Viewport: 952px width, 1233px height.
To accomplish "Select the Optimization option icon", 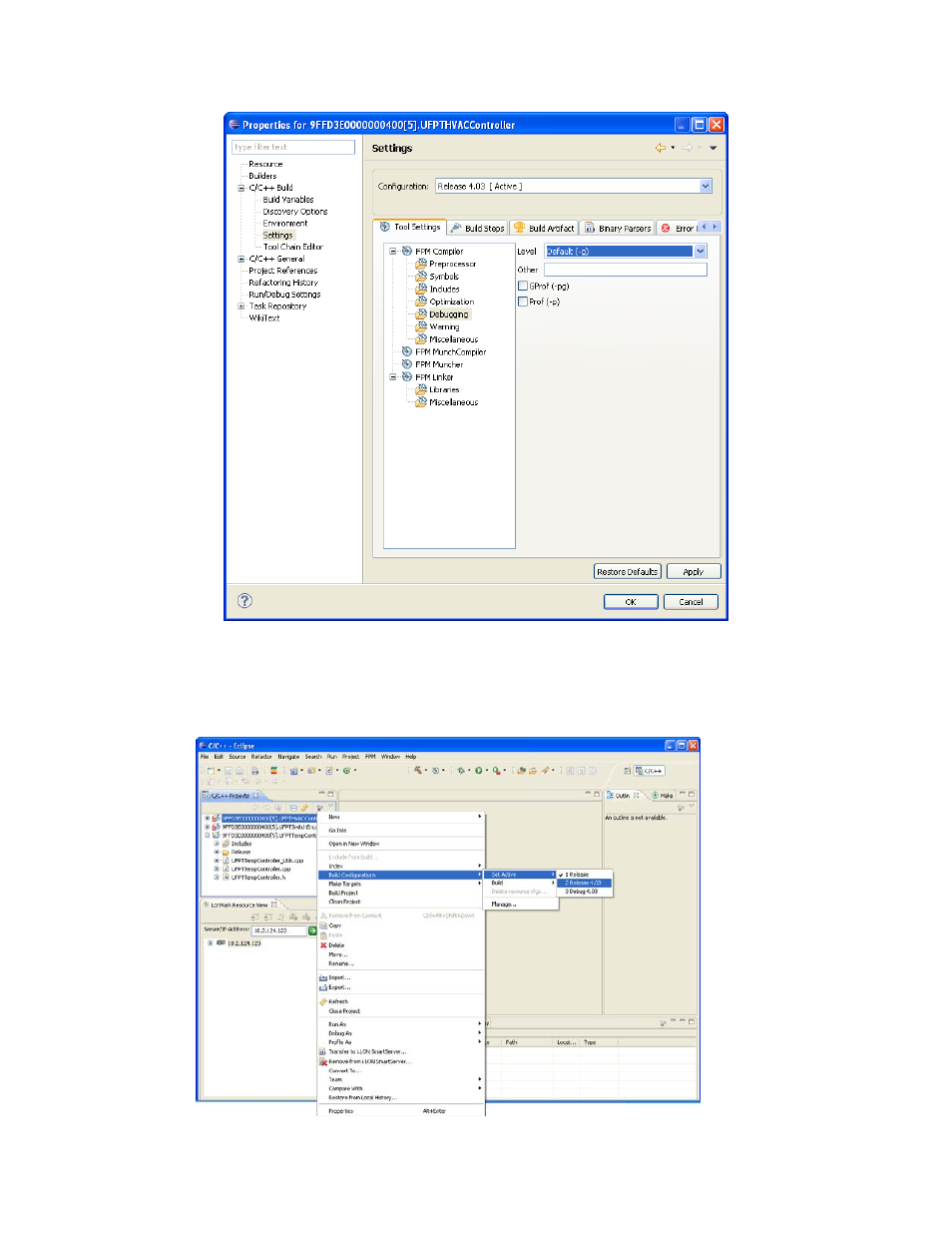I will click(421, 302).
